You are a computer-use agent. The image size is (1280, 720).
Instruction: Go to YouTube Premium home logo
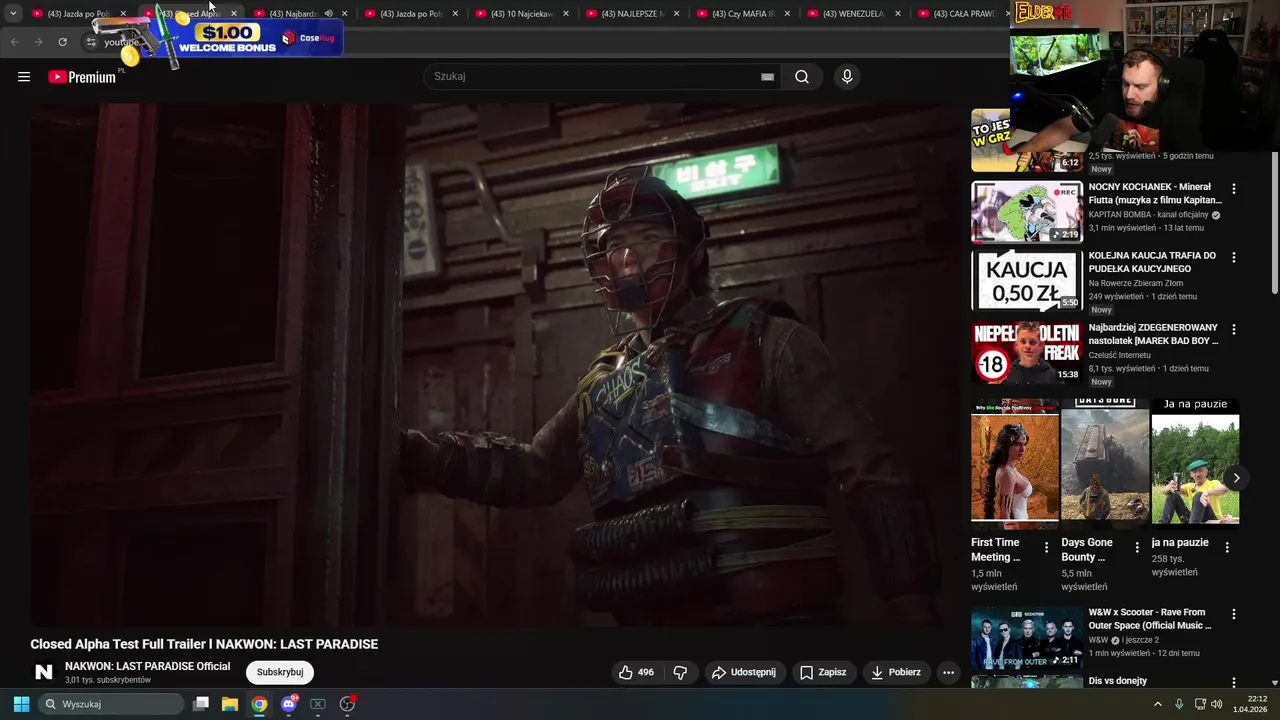82,77
